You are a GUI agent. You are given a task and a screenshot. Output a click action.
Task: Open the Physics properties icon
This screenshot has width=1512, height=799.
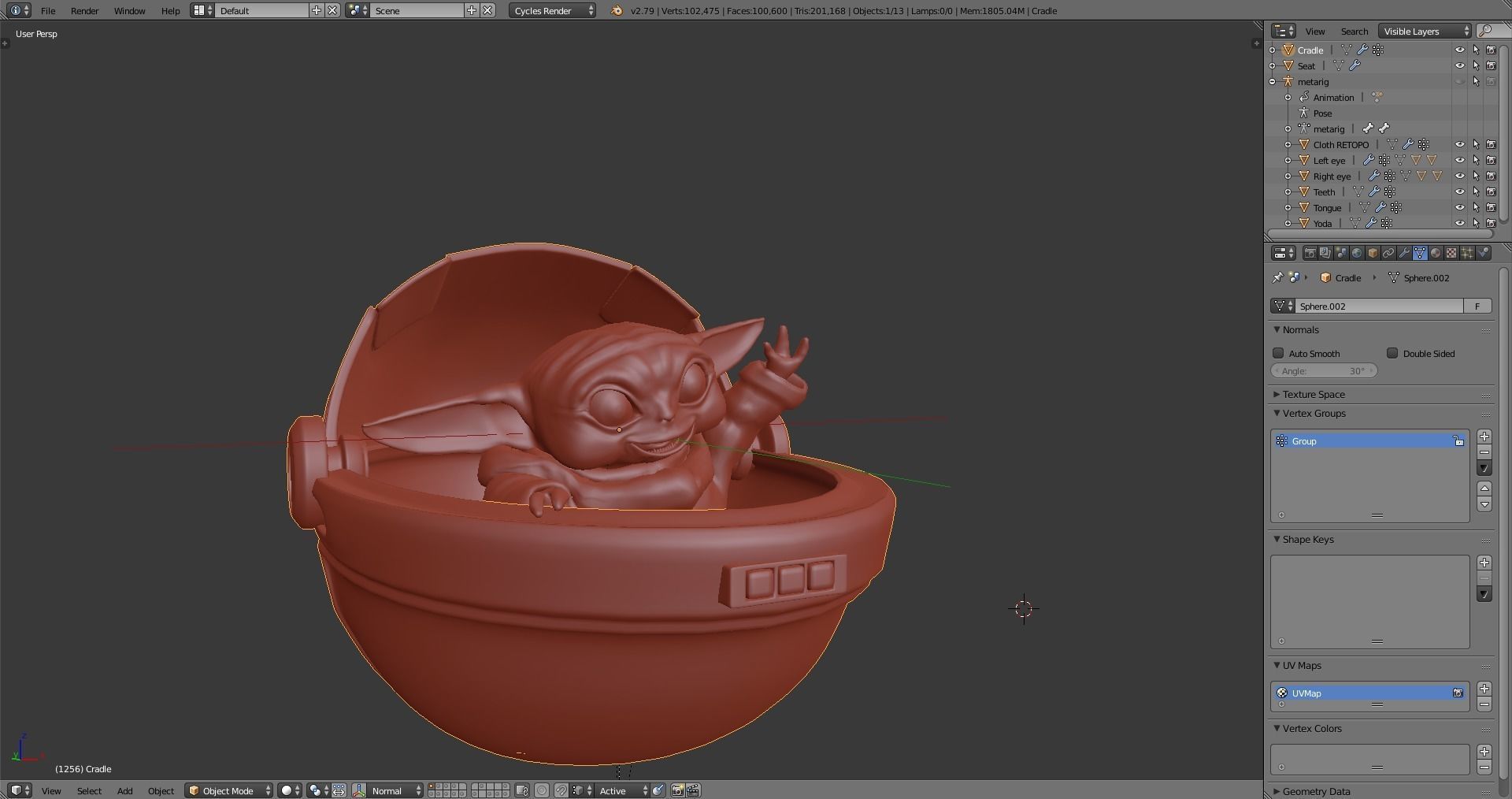1484,253
